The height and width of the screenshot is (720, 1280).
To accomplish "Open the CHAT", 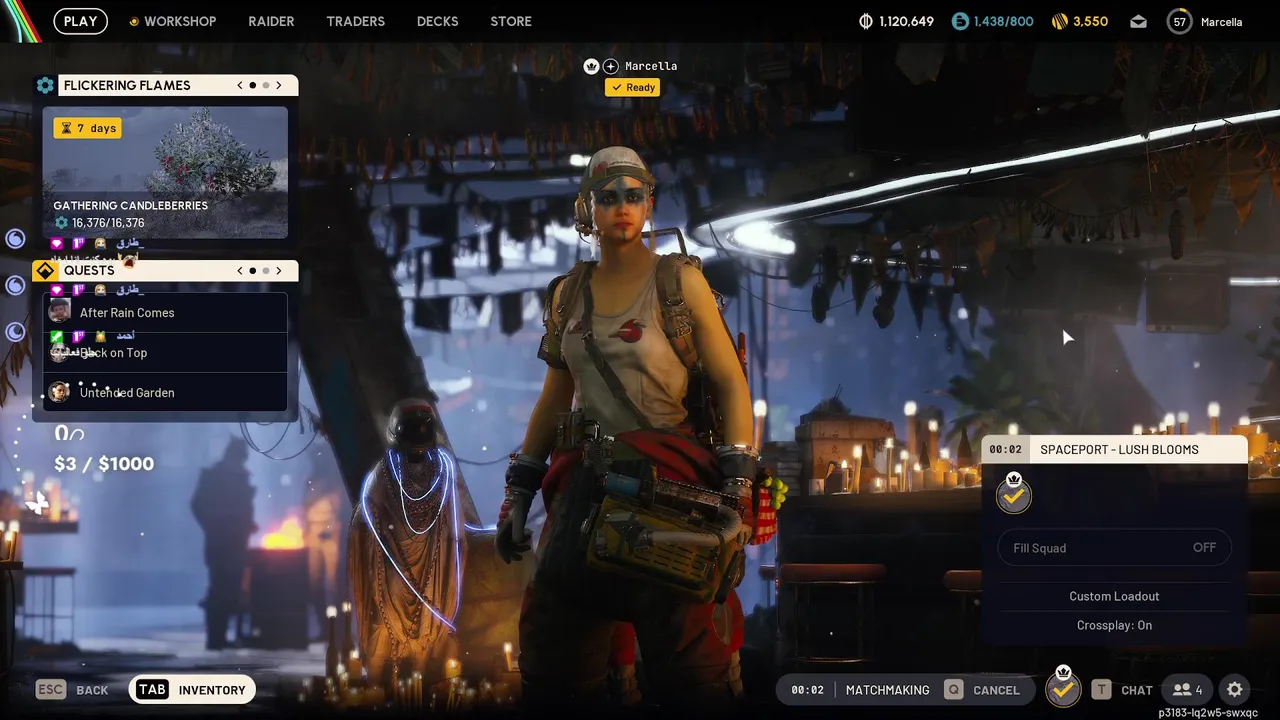I will point(1122,690).
